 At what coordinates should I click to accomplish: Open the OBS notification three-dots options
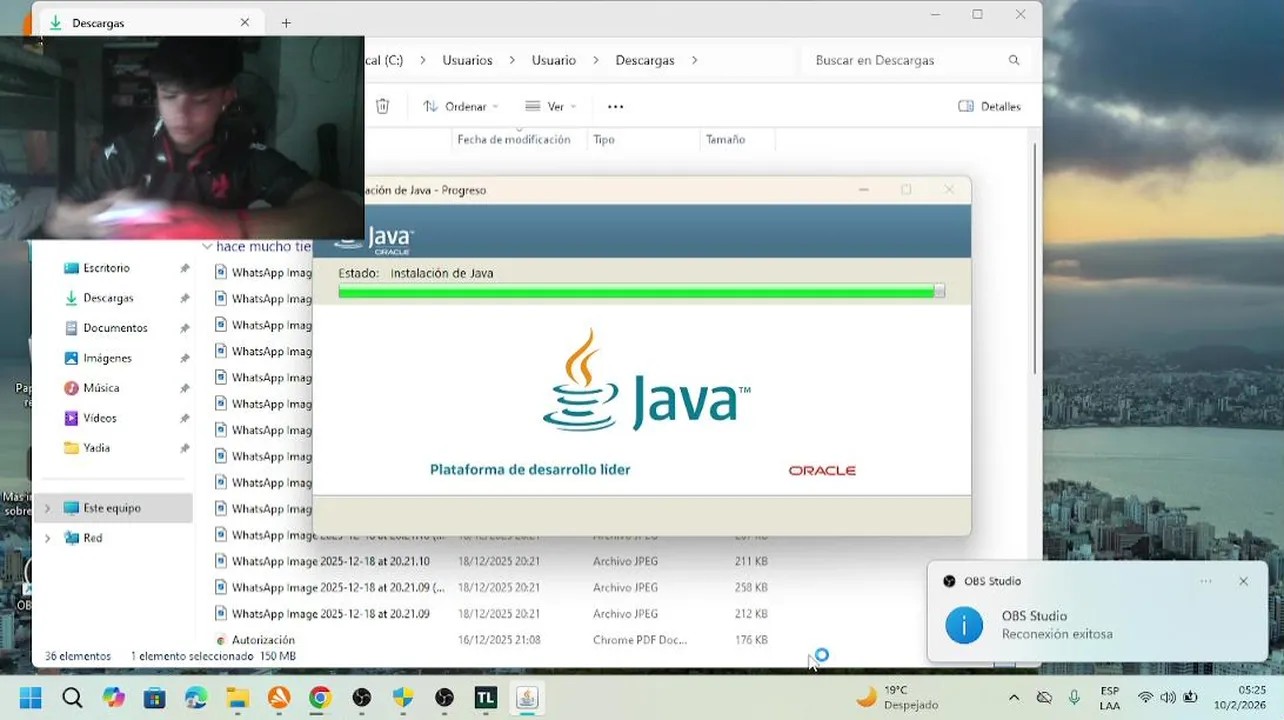pyautogui.click(x=1206, y=581)
